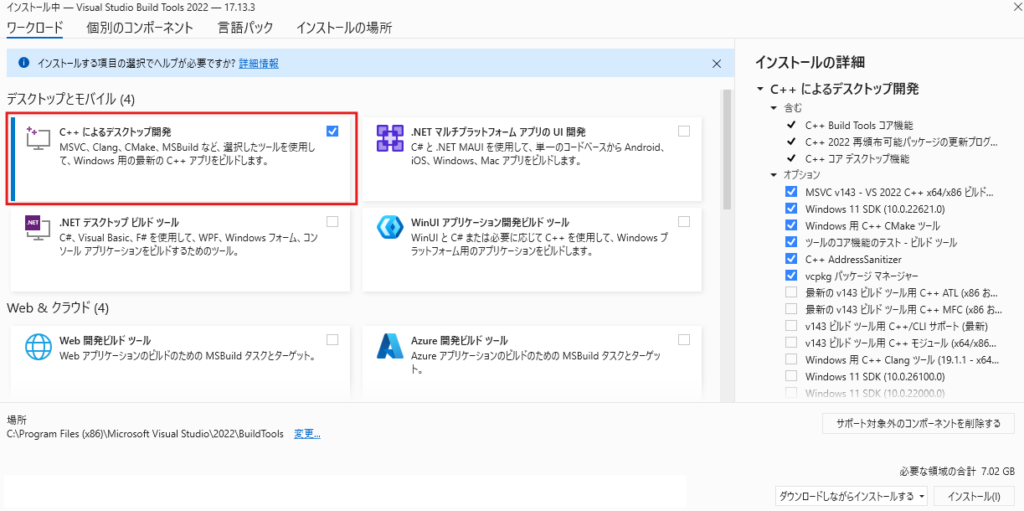Screen dimensions: 1024x511
Task: Click the WinUI application build tools icon
Action: click(389, 231)
